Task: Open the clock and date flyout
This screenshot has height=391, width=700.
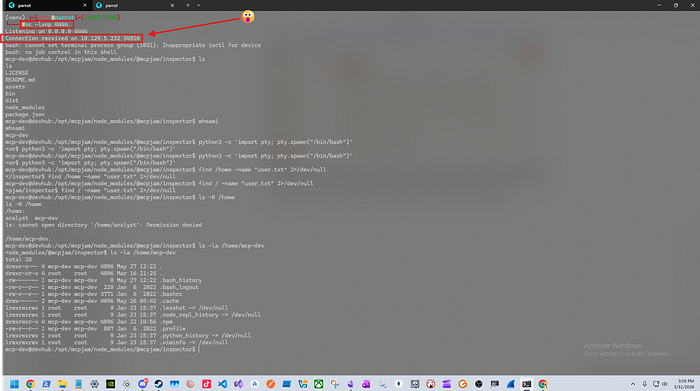Action: [685, 384]
